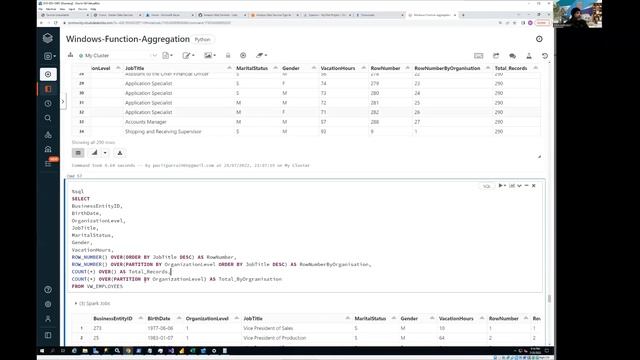Click the results table resize handle
The width and height of the screenshot is (640, 360).
539,156
